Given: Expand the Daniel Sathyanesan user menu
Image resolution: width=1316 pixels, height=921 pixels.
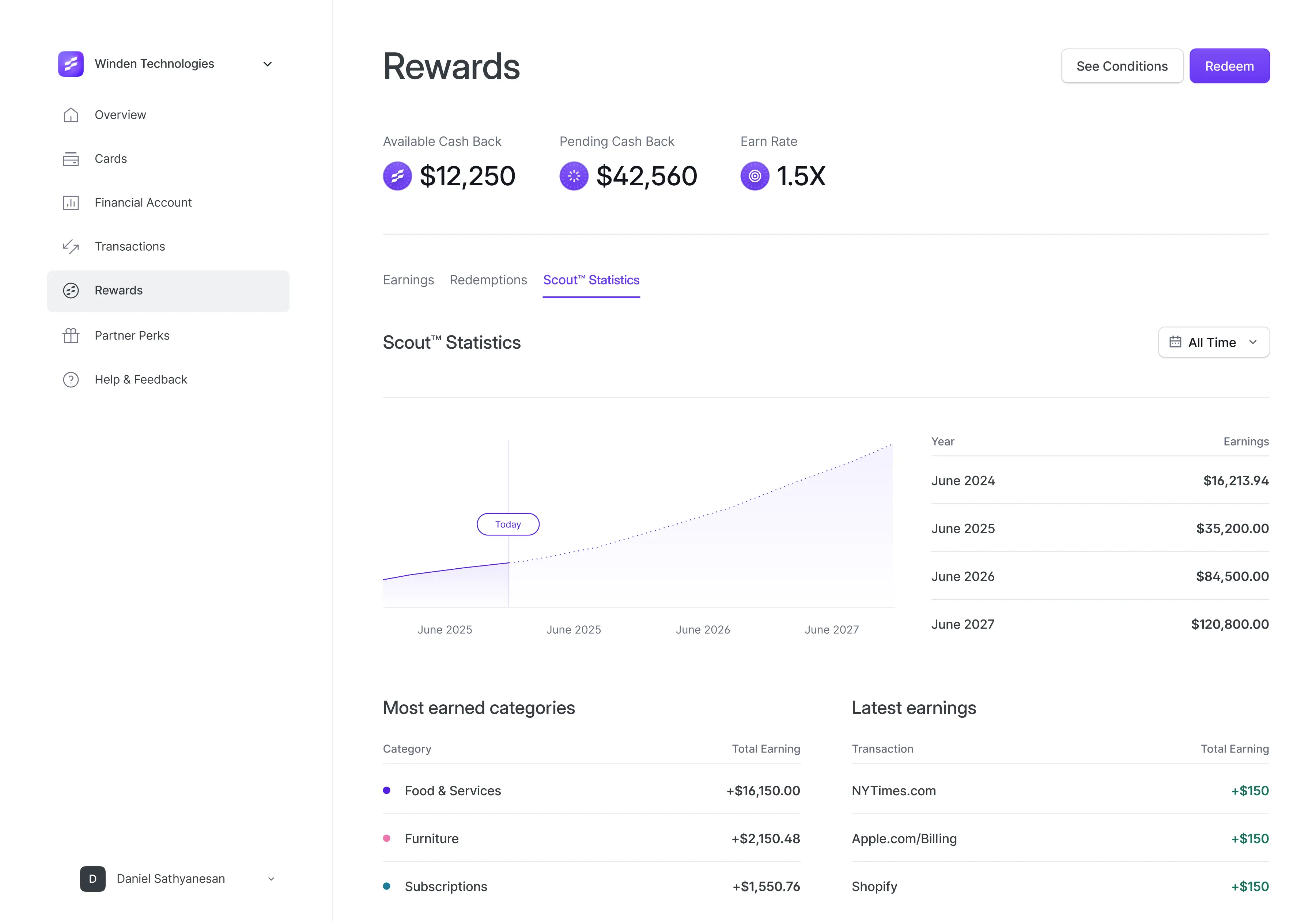Looking at the screenshot, I should [271, 879].
